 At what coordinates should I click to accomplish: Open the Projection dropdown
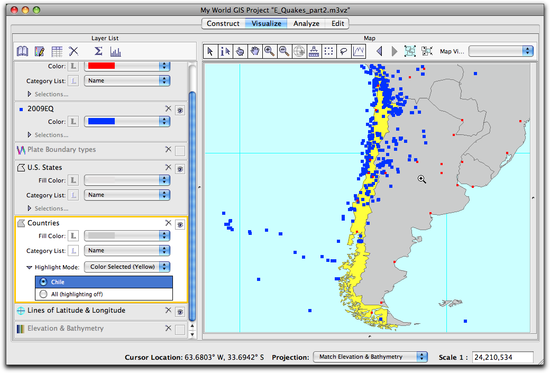tap(370, 357)
